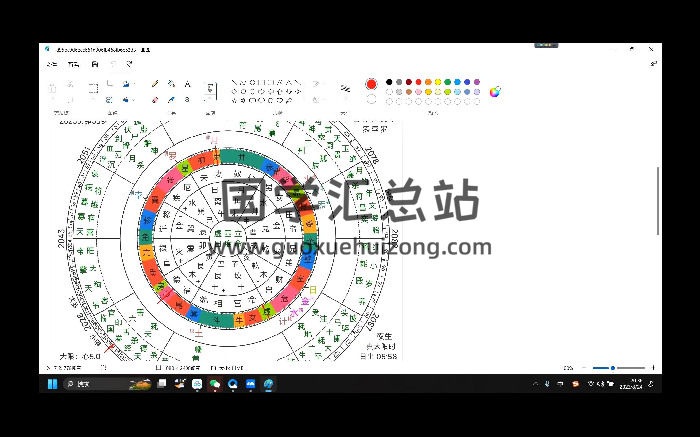Image resolution: width=700 pixels, height=437 pixels.
Task: Click the line Size thickness icon
Action: 345,88
